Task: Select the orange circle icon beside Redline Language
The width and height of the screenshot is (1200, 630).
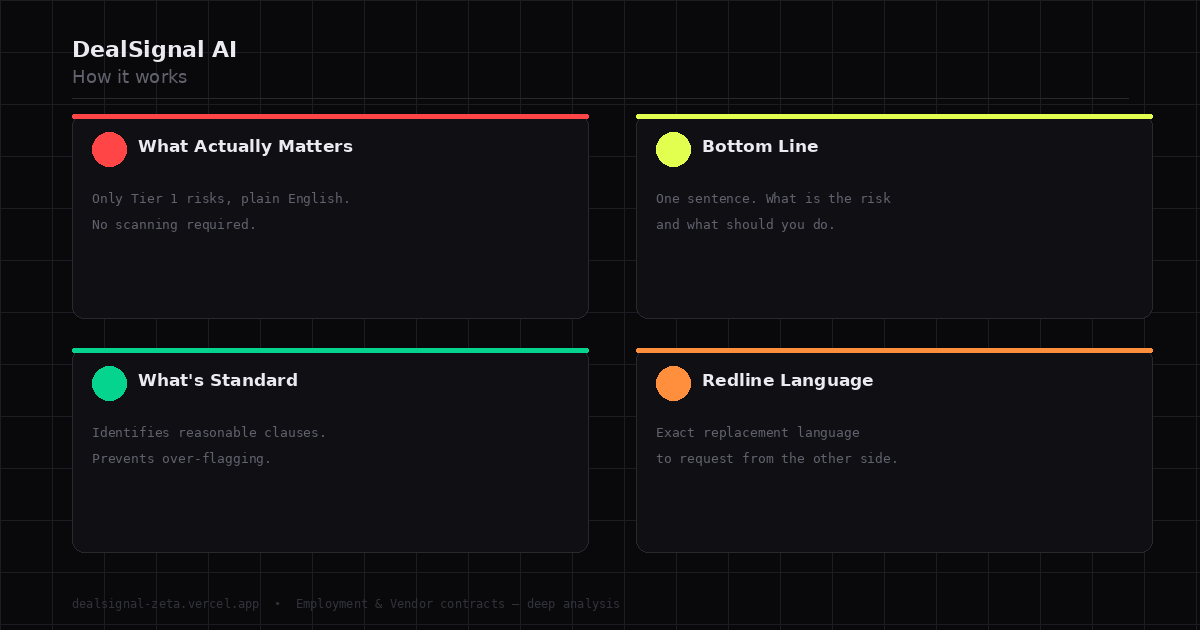Action: 673,383
